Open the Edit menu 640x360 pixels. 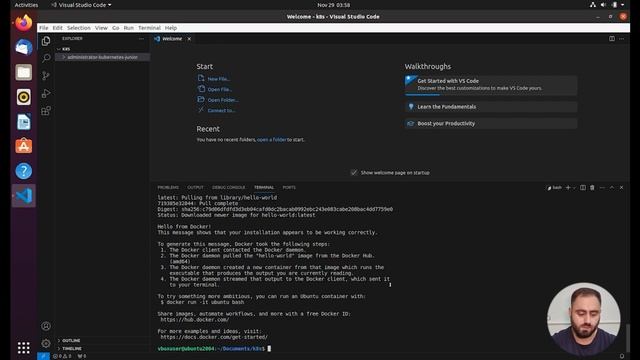pos(58,28)
